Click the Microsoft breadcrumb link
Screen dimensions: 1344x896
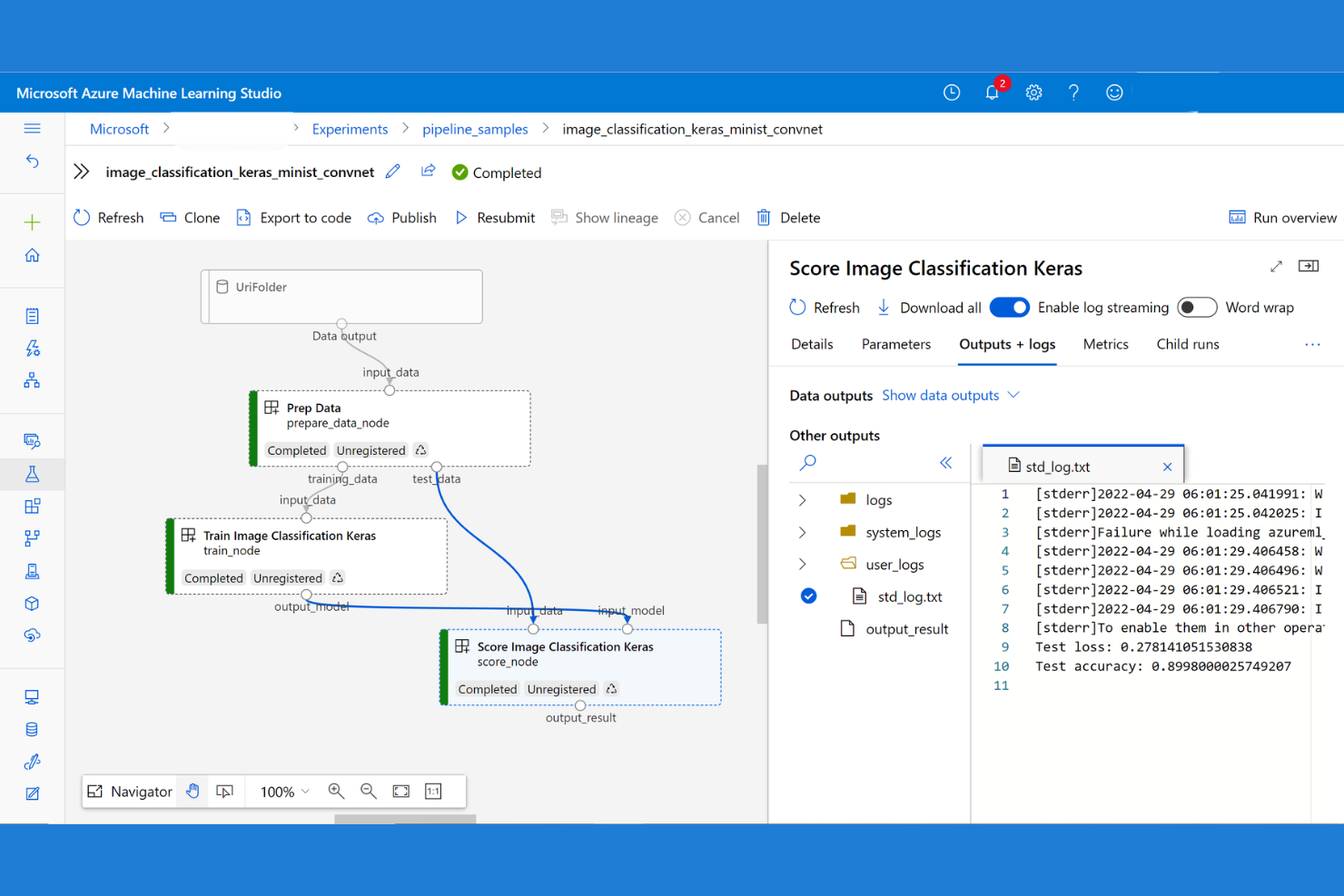pos(119,129)
